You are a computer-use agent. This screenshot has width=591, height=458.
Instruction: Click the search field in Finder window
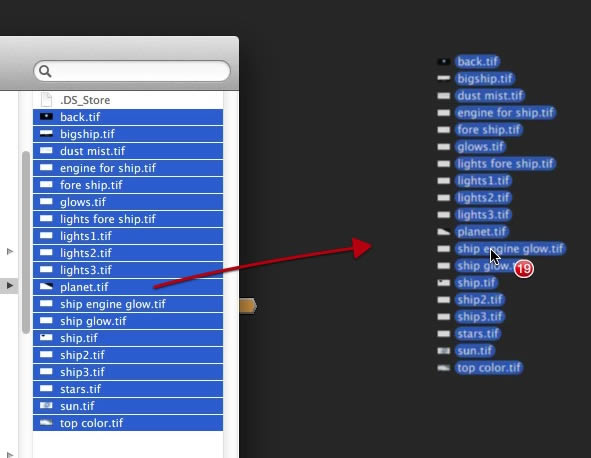(132, 71)
